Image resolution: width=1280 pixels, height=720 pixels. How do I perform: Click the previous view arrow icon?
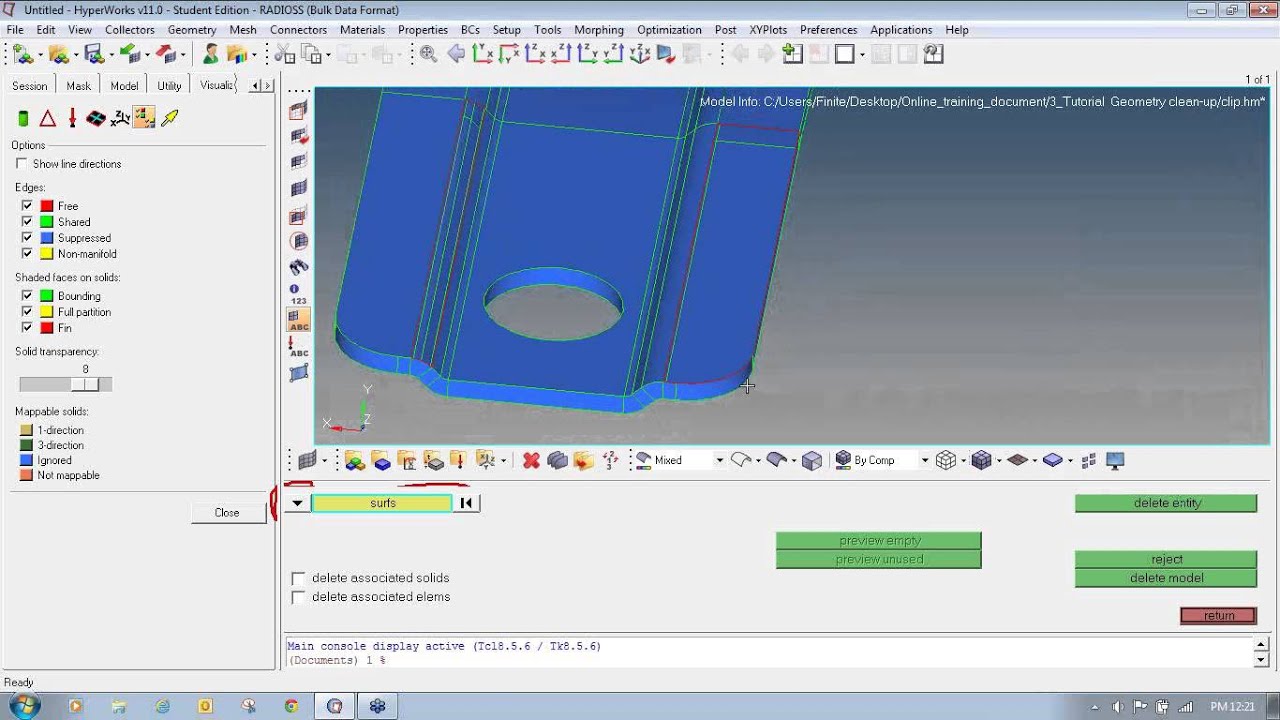[456, 54]
